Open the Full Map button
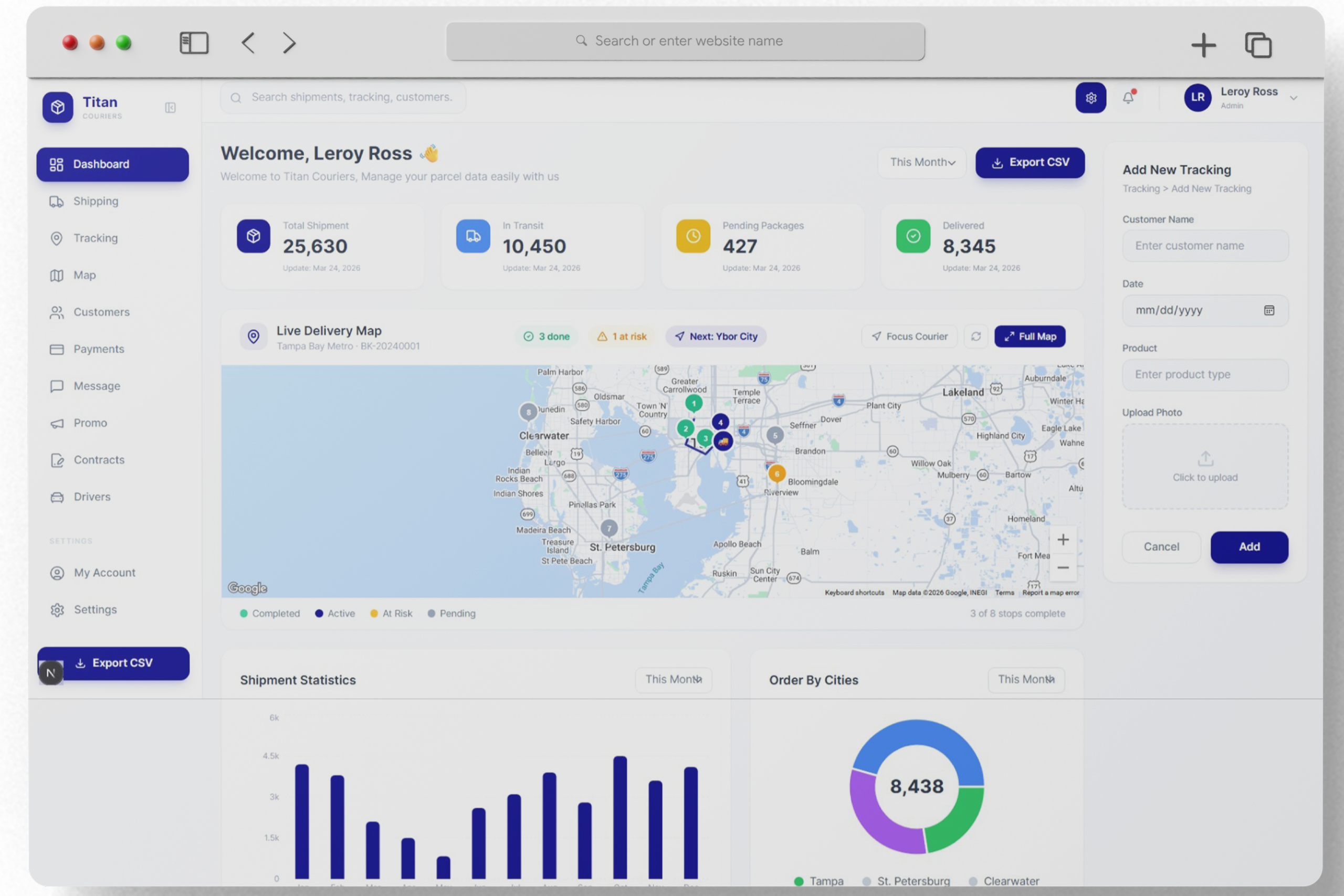1344x896 pixels. click(1030, 336)
